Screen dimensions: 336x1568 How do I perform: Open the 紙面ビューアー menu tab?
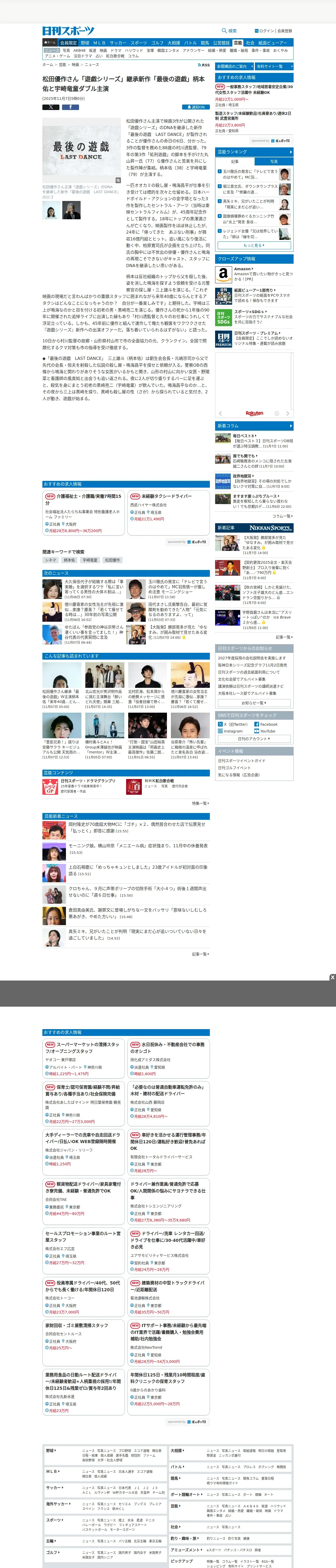[273, 43]
